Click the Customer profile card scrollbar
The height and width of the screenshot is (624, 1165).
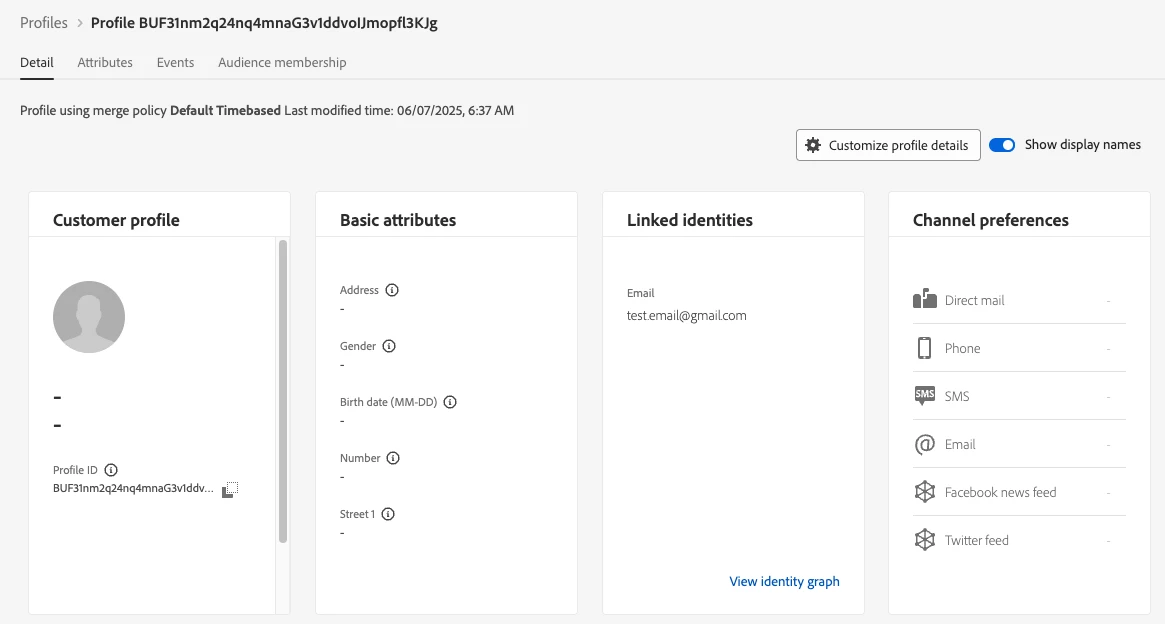(x=283, y=390)
